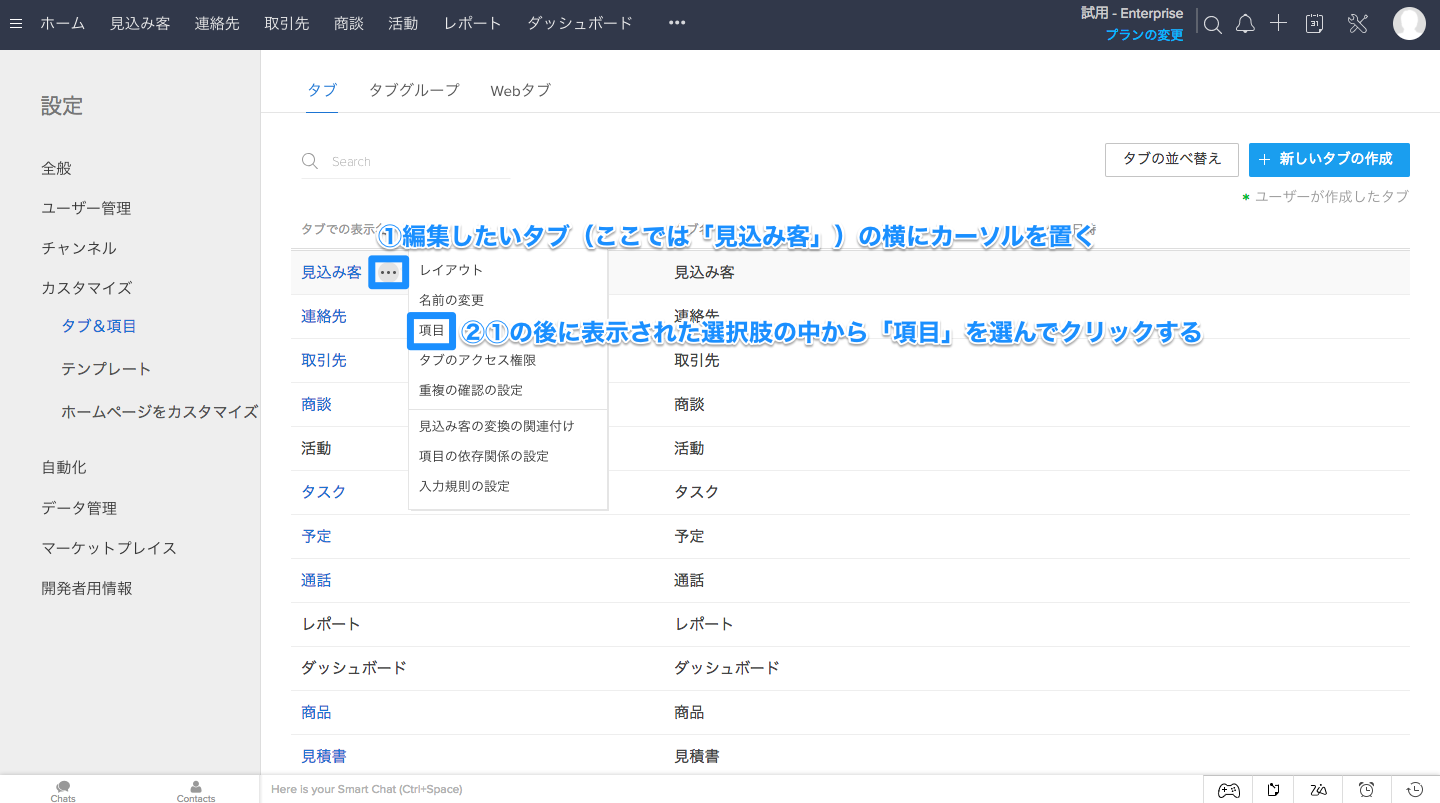Viewport: 1440px width, 803px height.
Task: Open ダッシュボード in top navigation
Action: tap(580, 23)
